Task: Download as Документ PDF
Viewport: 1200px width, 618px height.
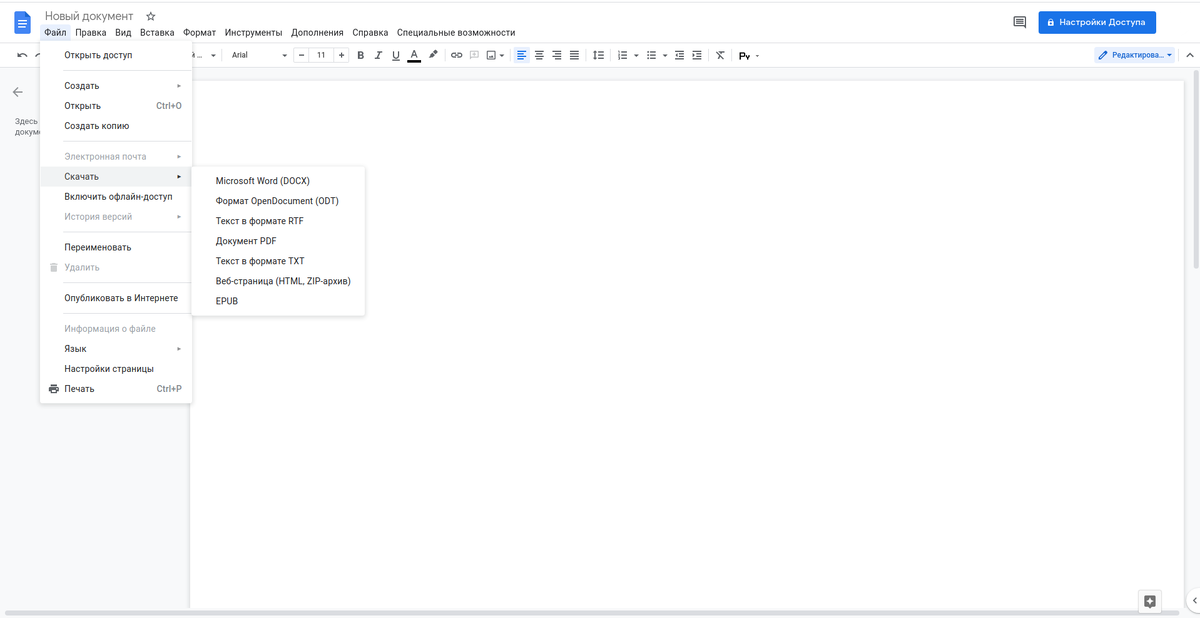Action: (x=278, y=241)
